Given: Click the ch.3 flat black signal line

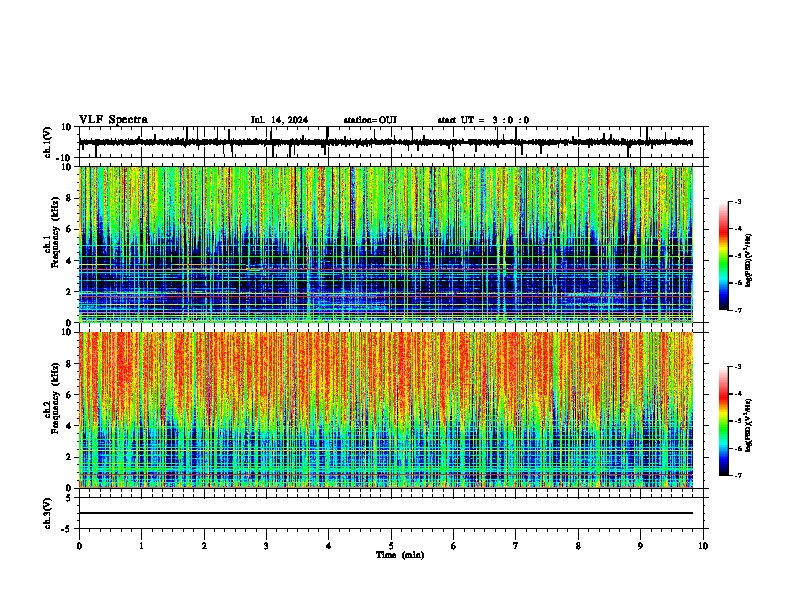Looking at the screenshot, I should [x=386, y=513].
